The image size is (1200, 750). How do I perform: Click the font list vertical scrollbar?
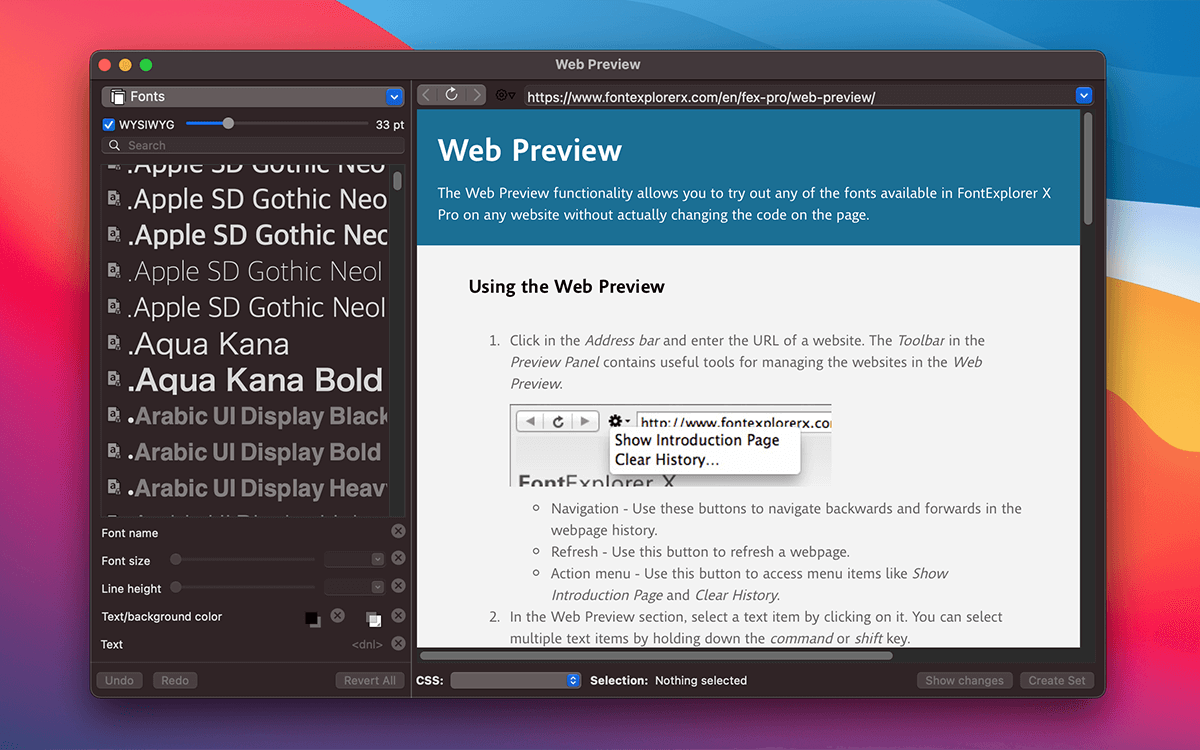click(398, 180)
